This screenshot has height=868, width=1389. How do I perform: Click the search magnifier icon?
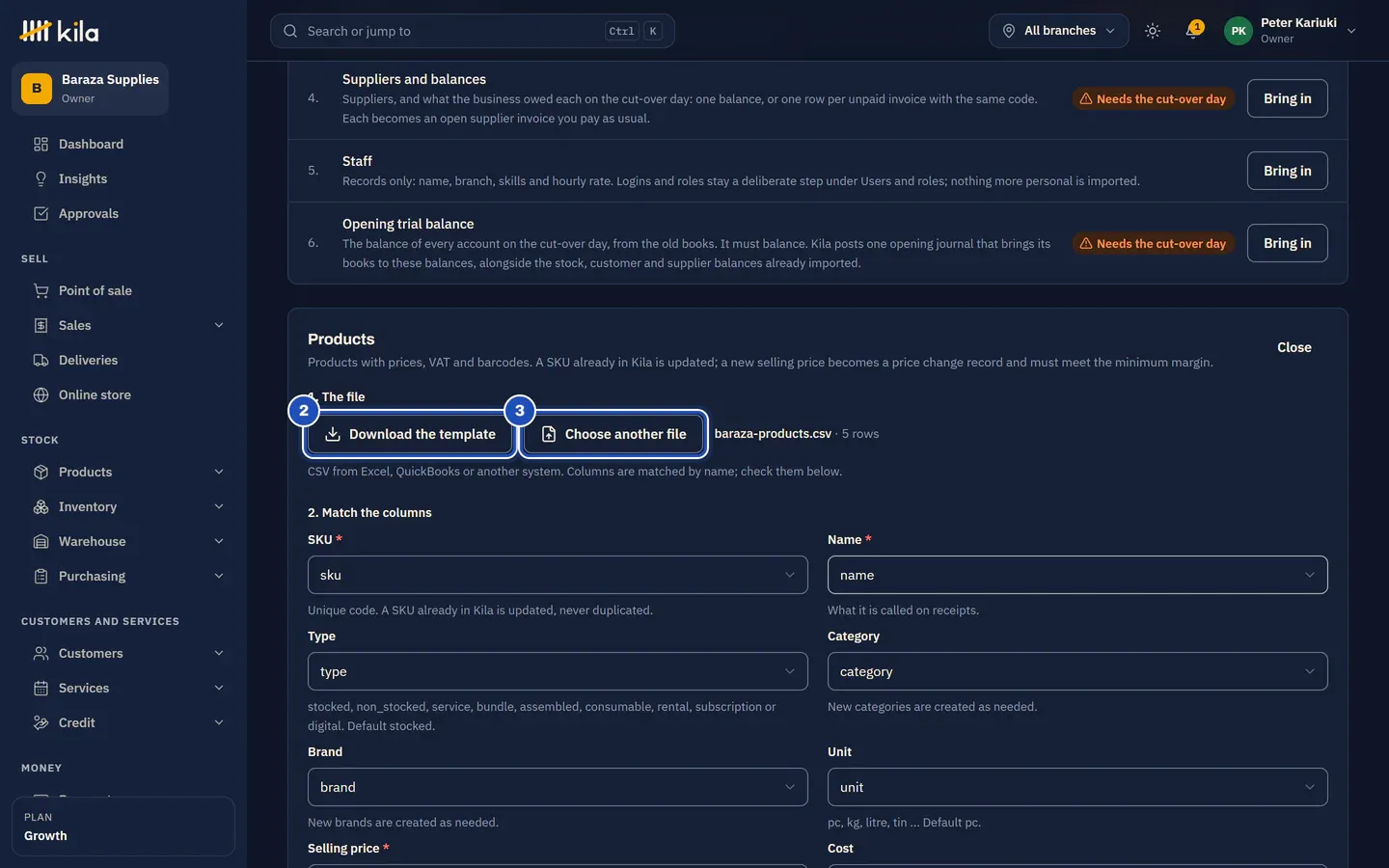[x=290, y=31]
